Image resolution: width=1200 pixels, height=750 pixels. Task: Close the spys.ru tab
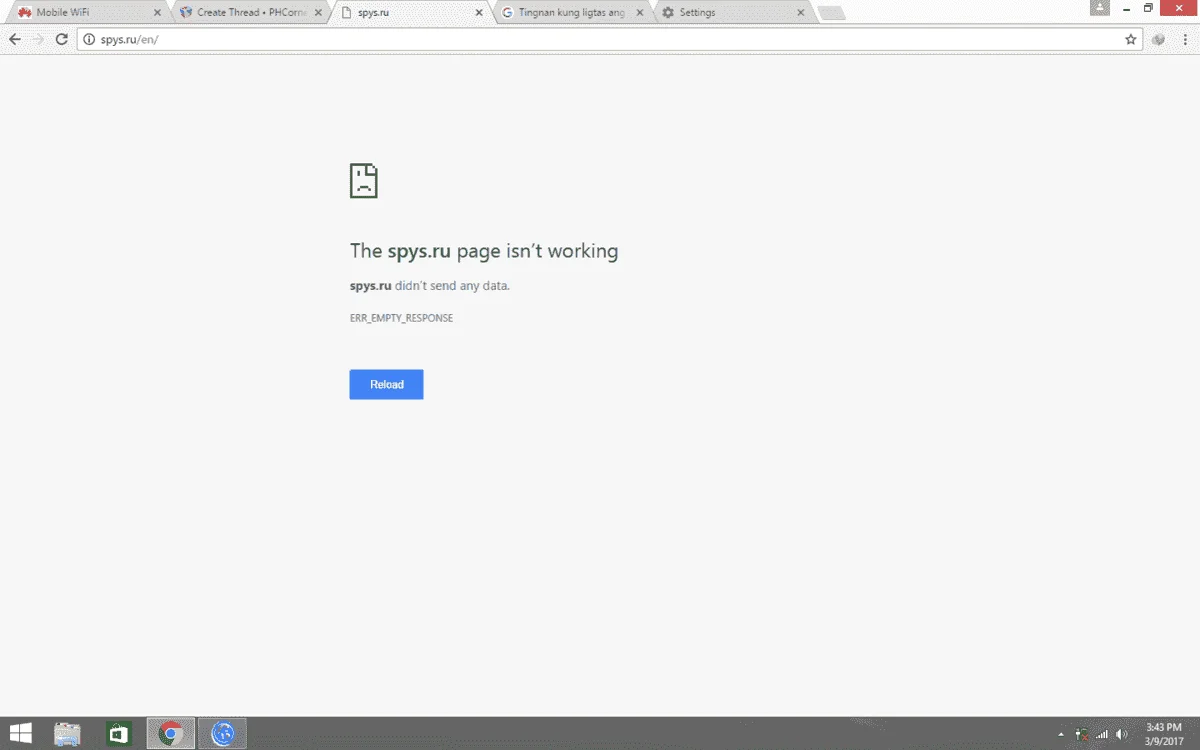click(x=479, y=13)
